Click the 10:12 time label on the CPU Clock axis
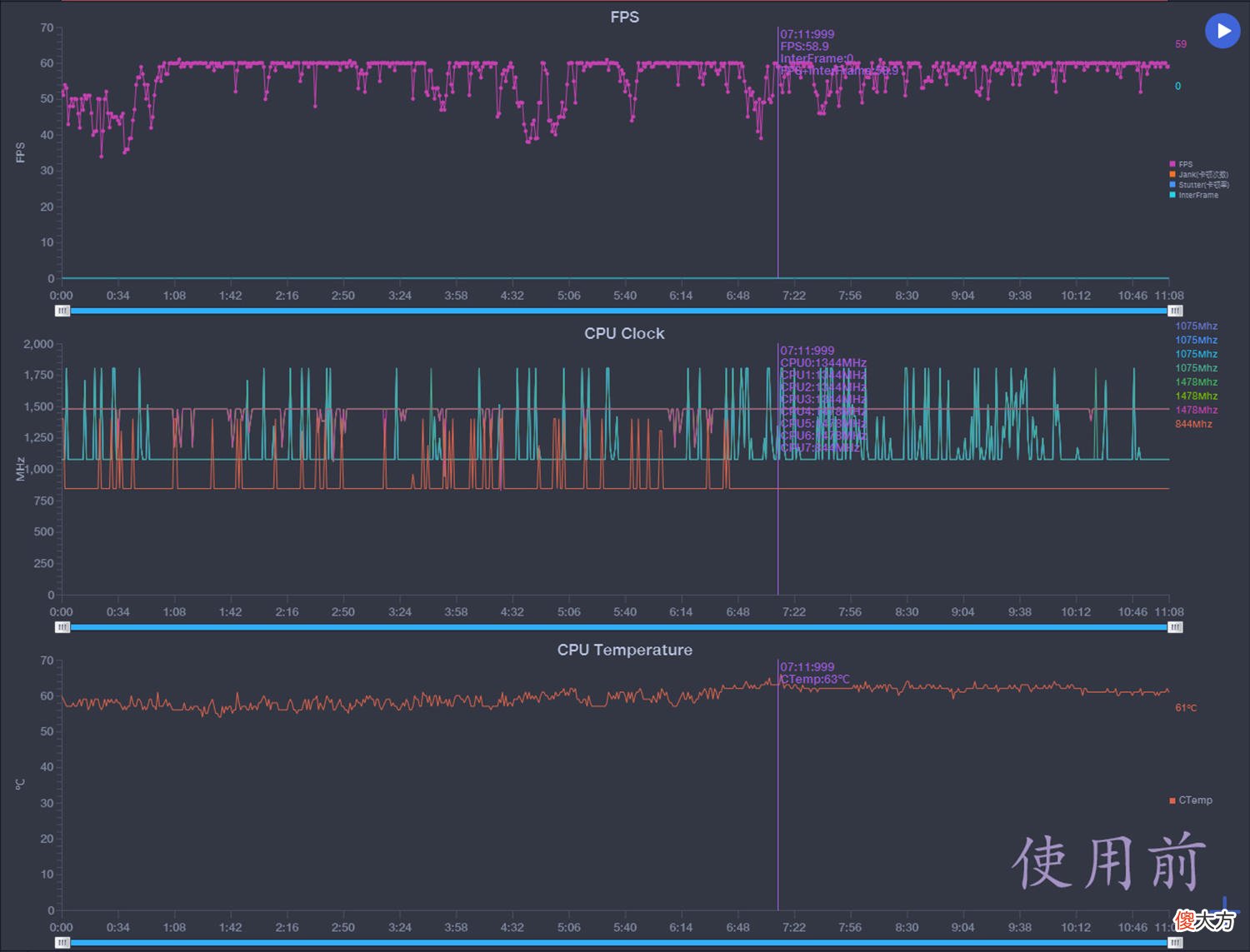The height and width of the screenshot is (952, 1250). [x=1076, y=612]
